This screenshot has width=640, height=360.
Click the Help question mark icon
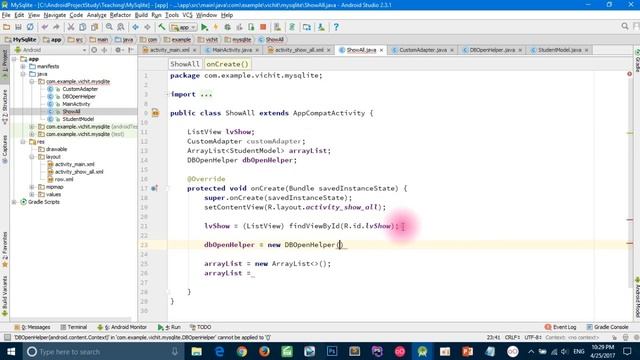point(336,27)
